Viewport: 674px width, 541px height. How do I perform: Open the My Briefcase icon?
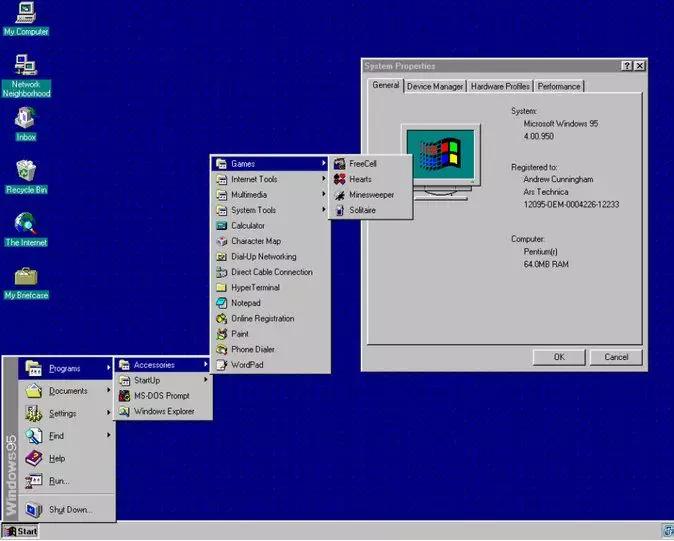pos(25,277)
